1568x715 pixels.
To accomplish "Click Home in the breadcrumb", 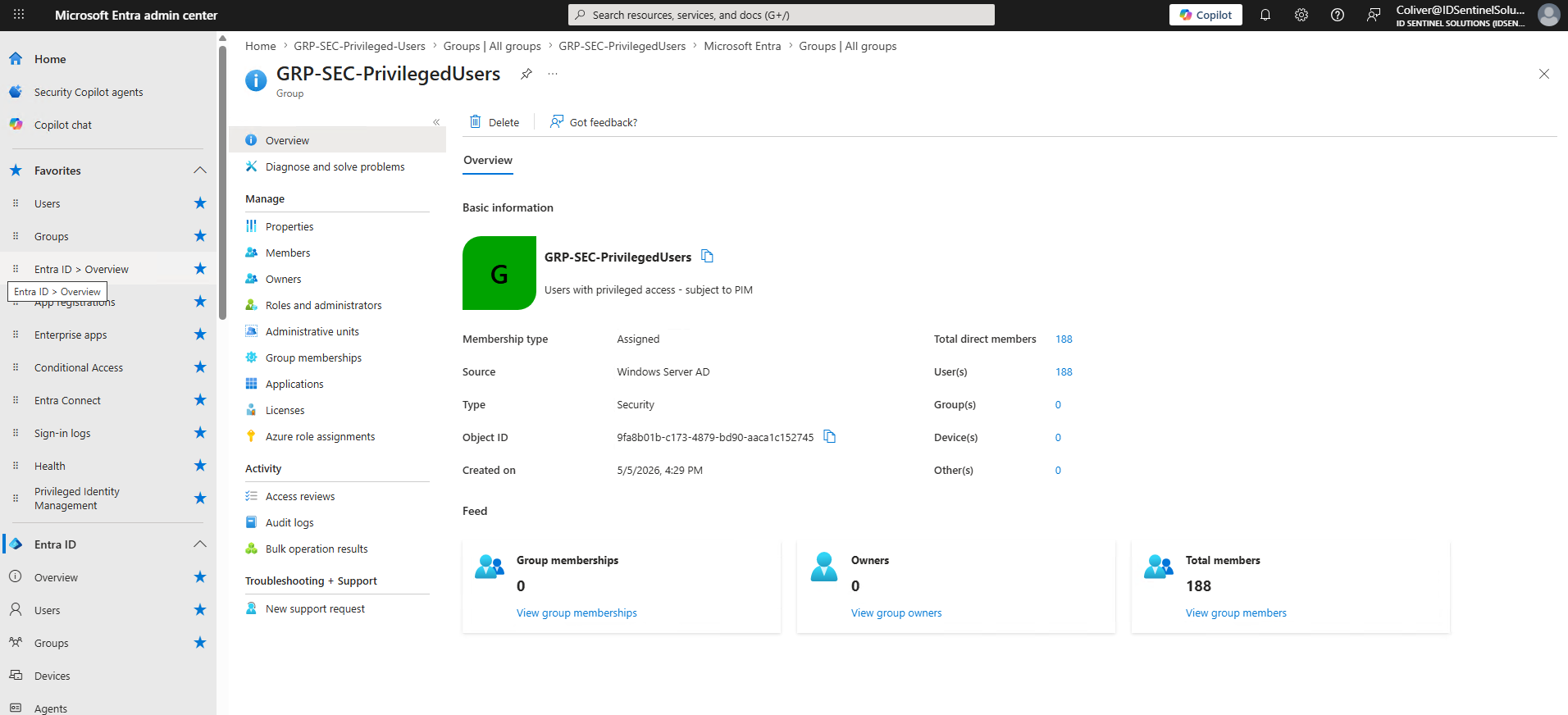I will pos(260,46).
